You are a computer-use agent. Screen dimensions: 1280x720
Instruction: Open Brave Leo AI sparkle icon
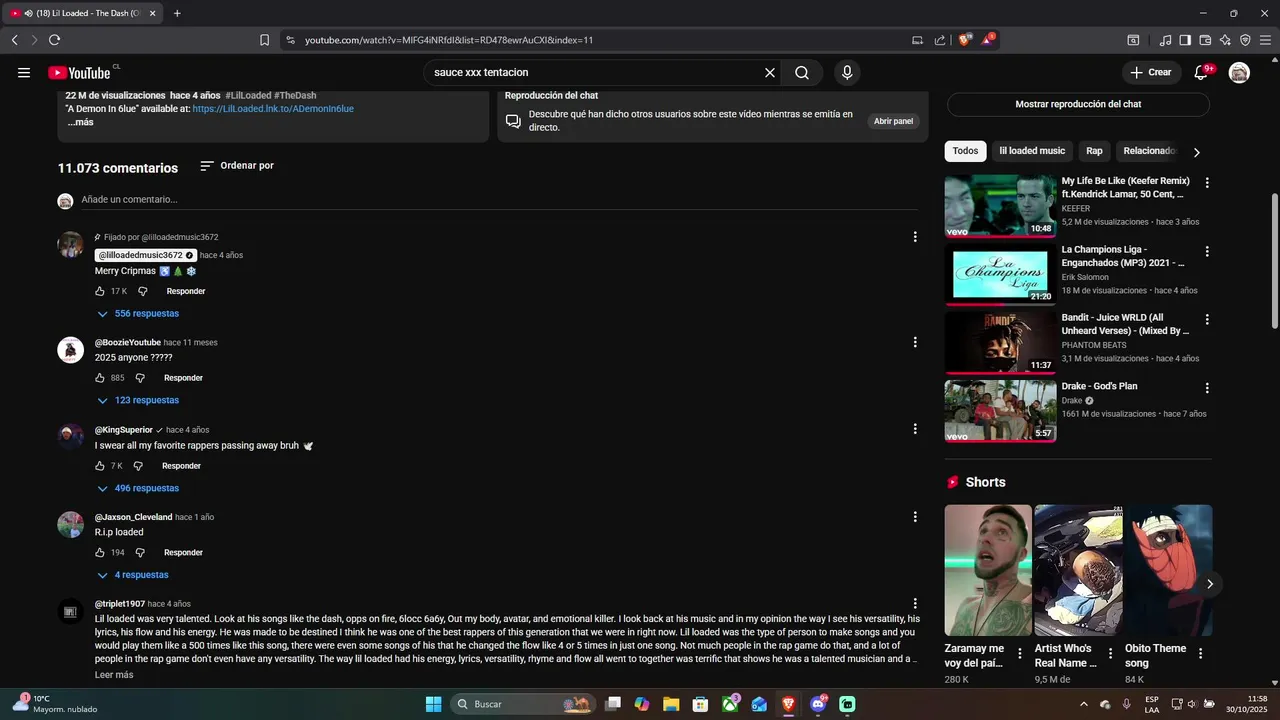tap(1225, 40)
